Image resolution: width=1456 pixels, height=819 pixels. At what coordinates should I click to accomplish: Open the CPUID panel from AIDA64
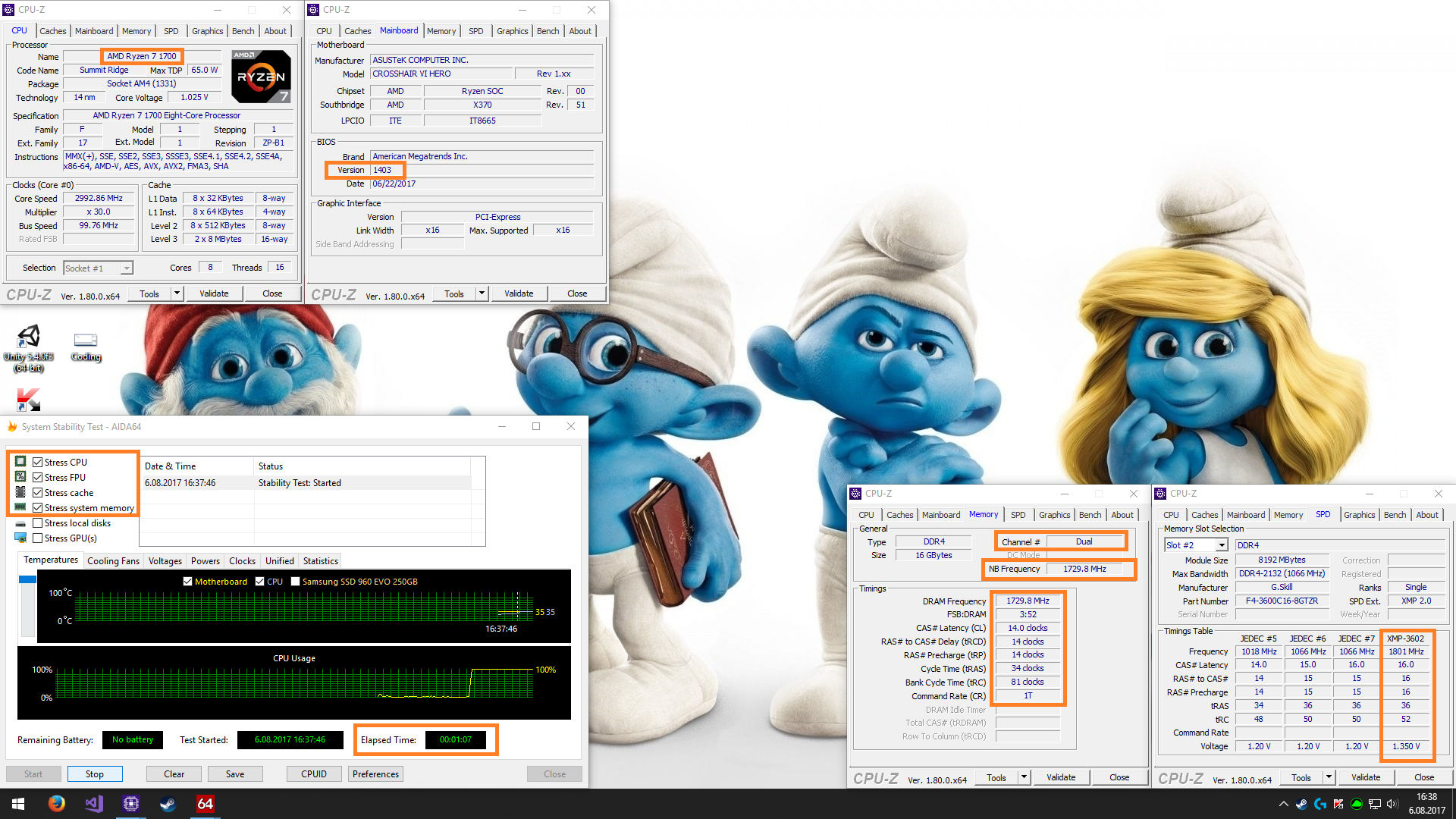pos(314,774)
